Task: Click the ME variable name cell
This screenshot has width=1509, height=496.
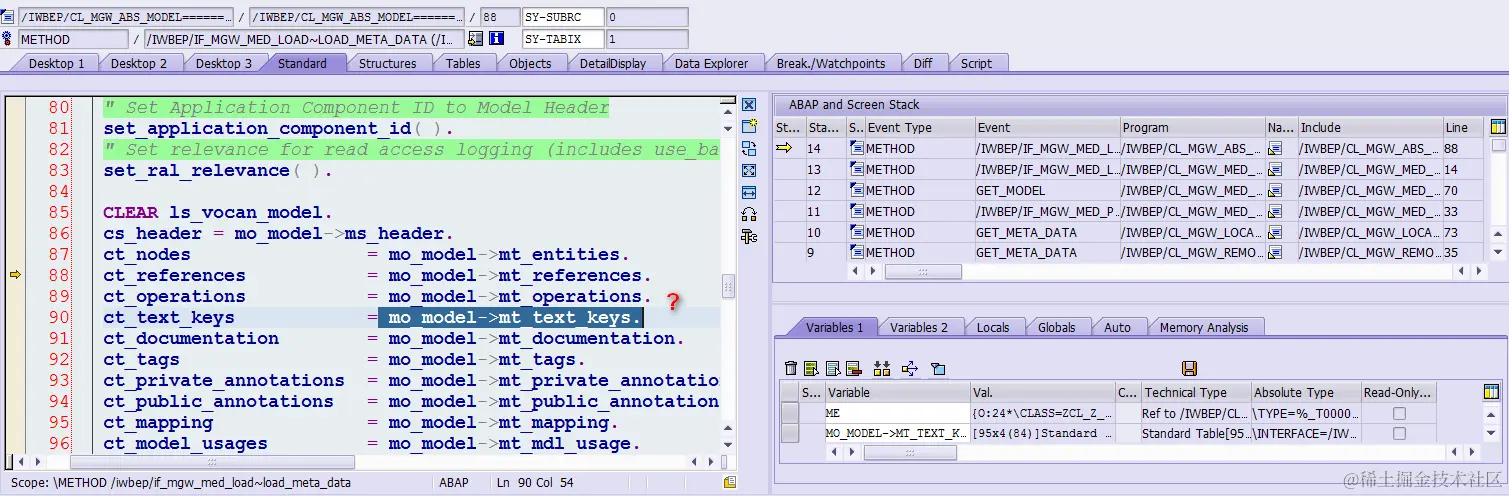Action: pos(896,413)
